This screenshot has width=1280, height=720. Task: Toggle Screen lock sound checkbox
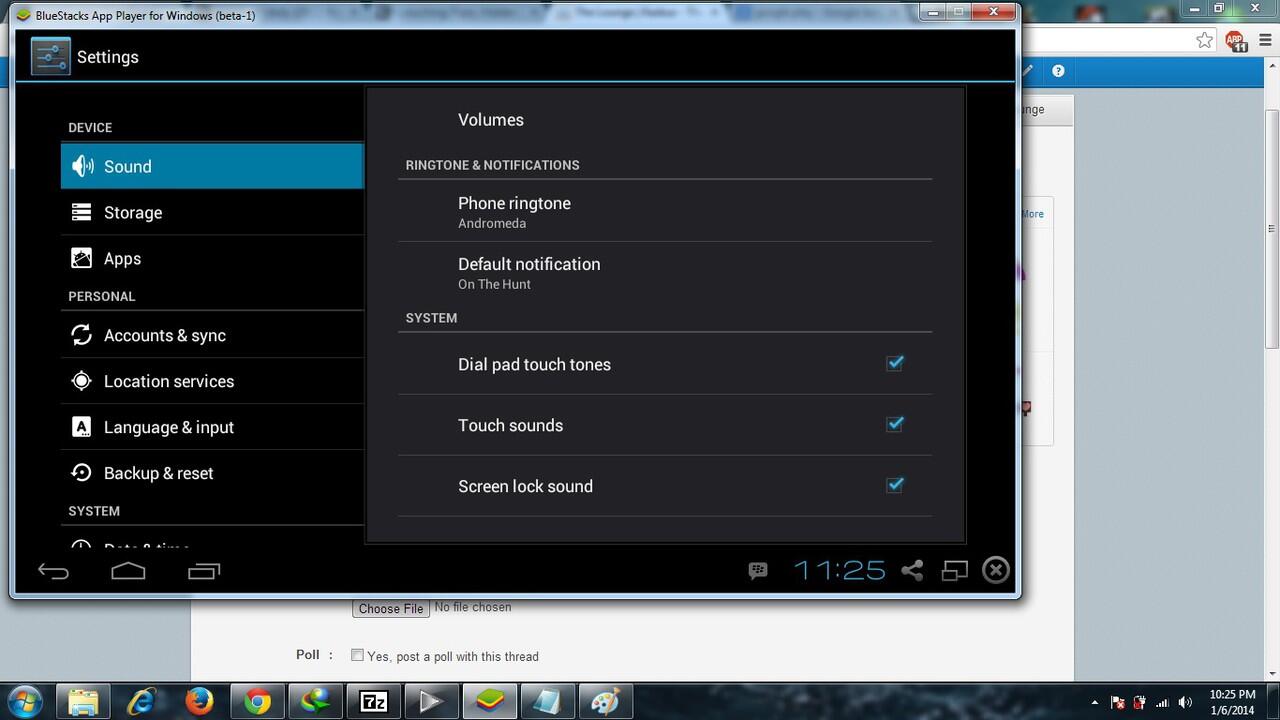[895, 485]
